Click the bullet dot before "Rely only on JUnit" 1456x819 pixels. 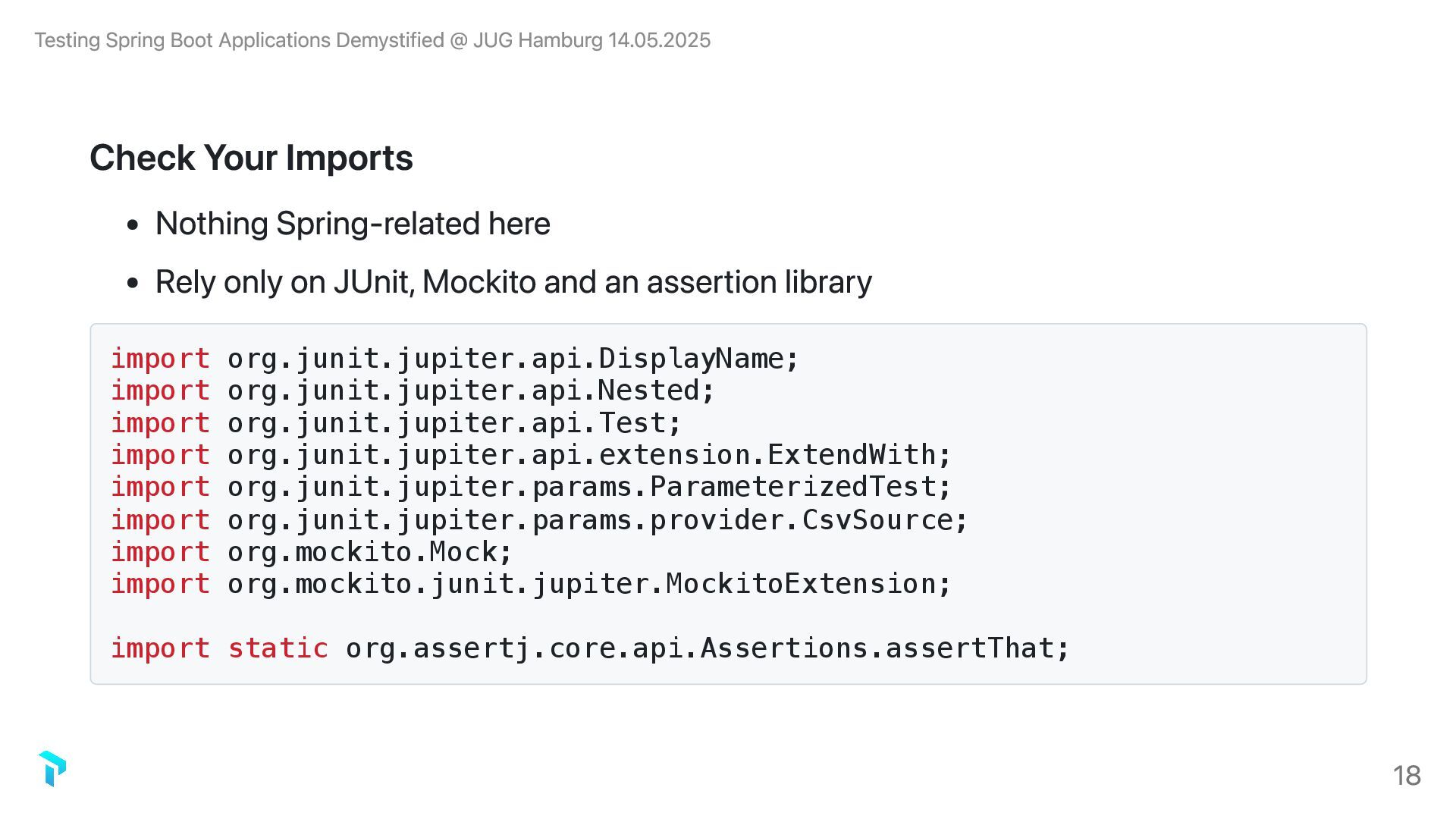click(133, 284)
